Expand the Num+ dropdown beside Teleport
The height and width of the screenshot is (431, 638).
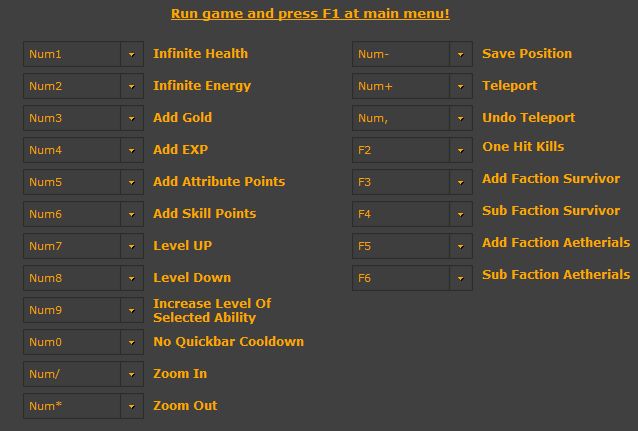460,87
